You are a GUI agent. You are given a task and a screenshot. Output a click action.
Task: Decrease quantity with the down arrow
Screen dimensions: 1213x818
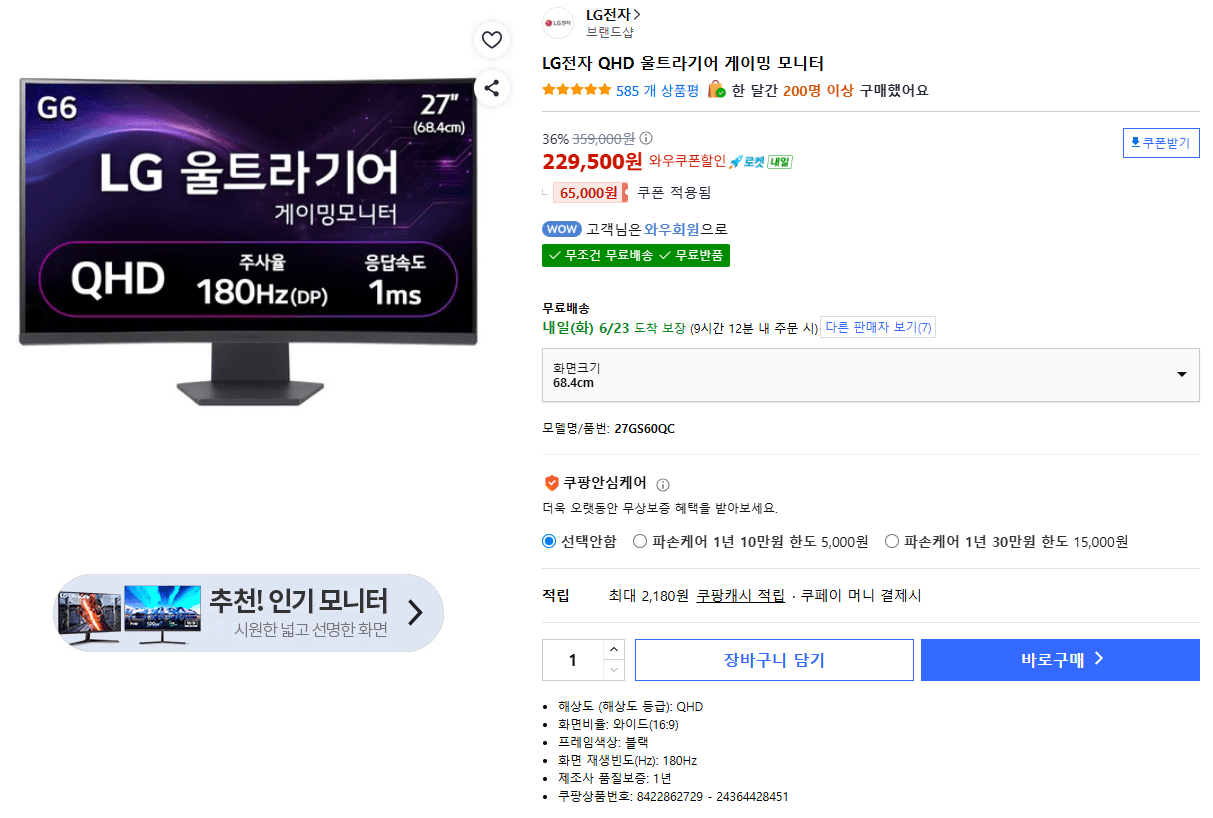(x=613, y=670)
